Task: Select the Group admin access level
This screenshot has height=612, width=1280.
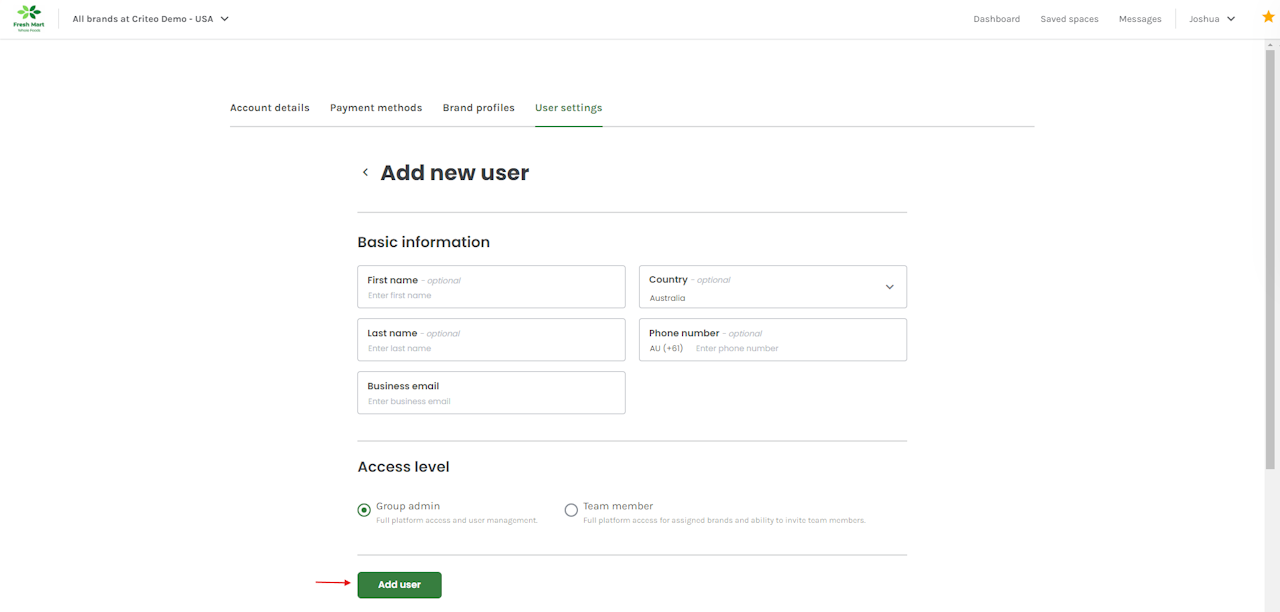Action: click(x=364, y=510)
